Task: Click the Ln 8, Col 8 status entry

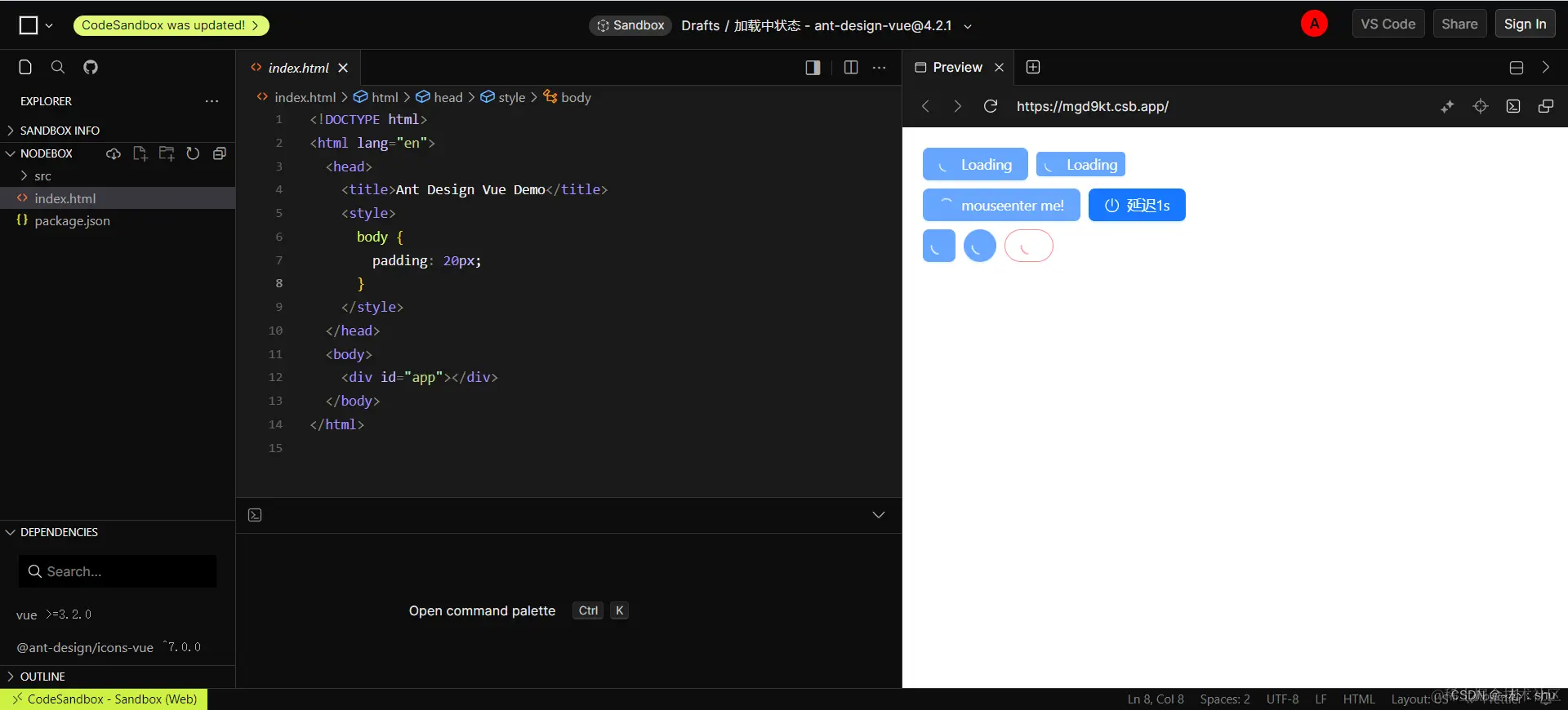Action: click(1156, 699)
